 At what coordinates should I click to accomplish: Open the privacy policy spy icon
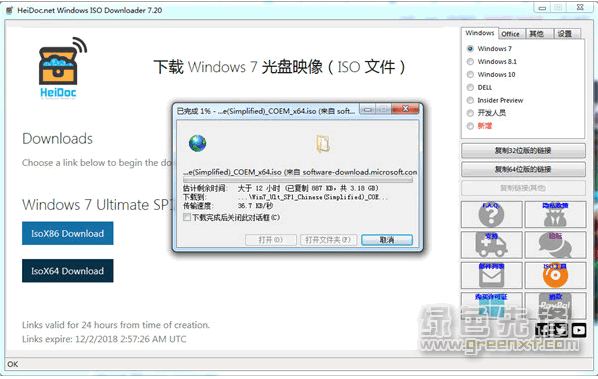click(555, 215)
